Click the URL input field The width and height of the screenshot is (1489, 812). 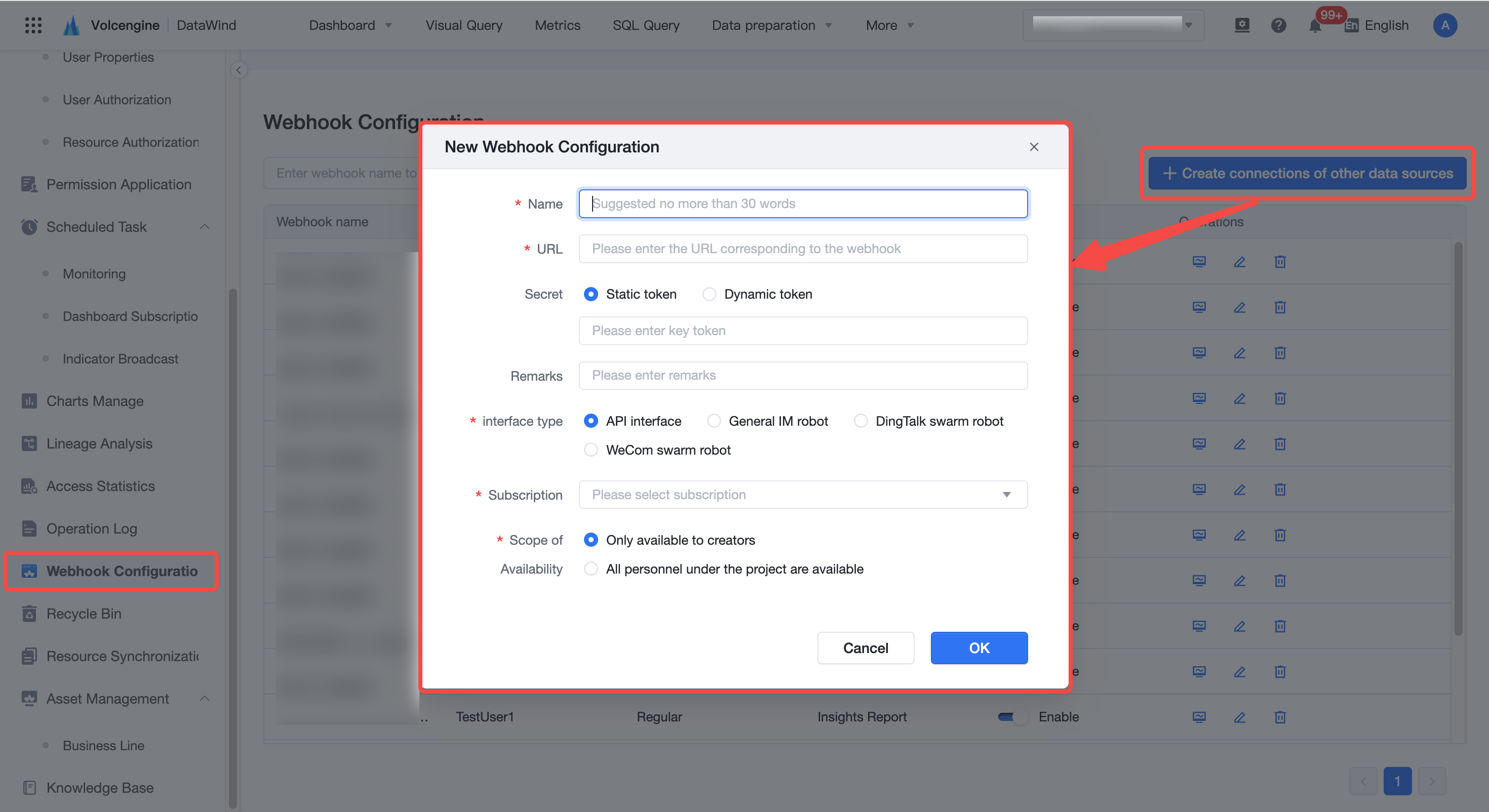tap(803, 249)
